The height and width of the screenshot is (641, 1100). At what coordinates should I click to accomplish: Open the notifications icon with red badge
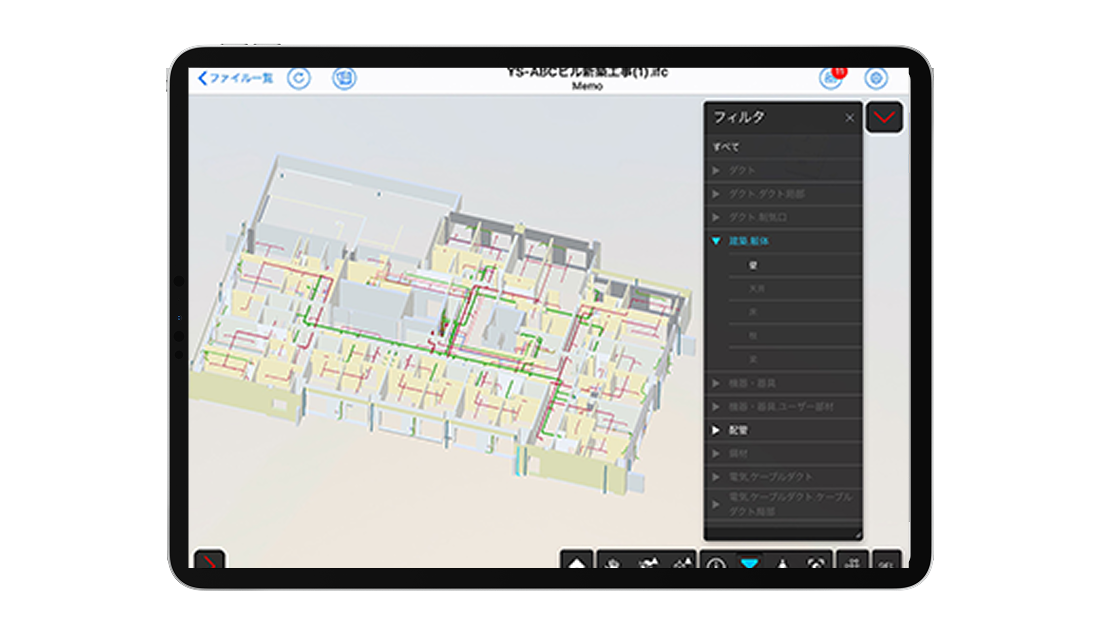(x=831, y=78)
